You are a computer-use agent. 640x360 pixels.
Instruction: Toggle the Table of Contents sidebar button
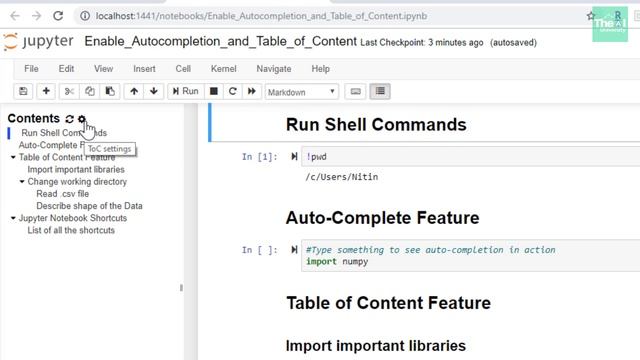click(x=380, y=91)
